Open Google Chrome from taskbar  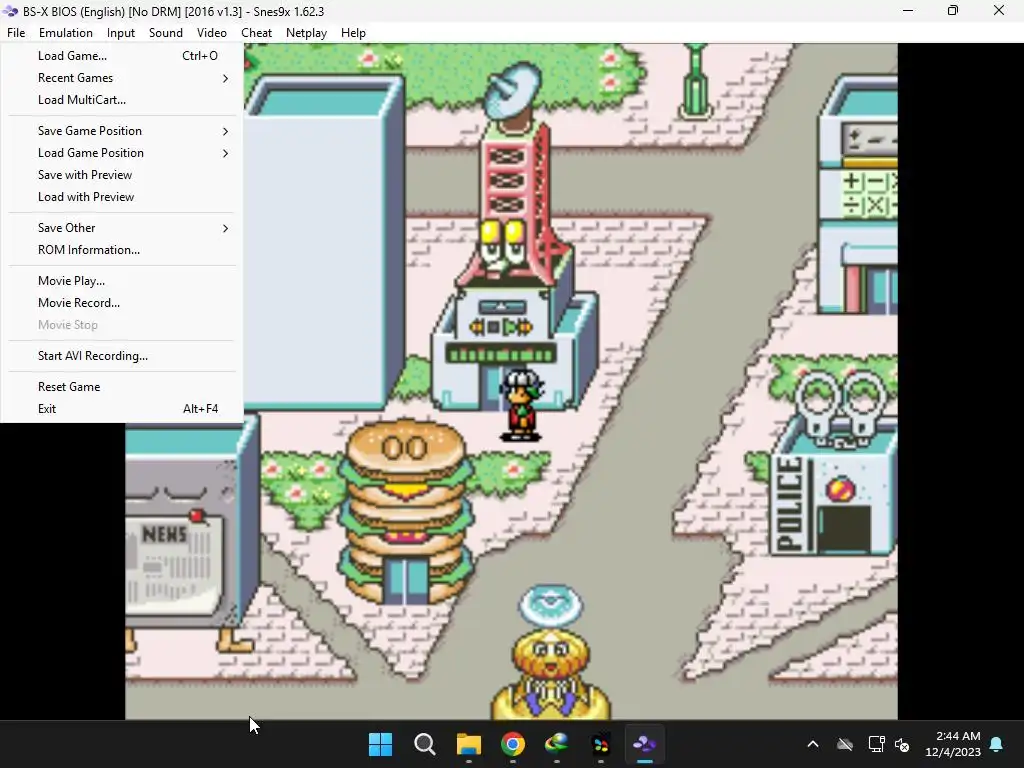(x=513, y=744)
